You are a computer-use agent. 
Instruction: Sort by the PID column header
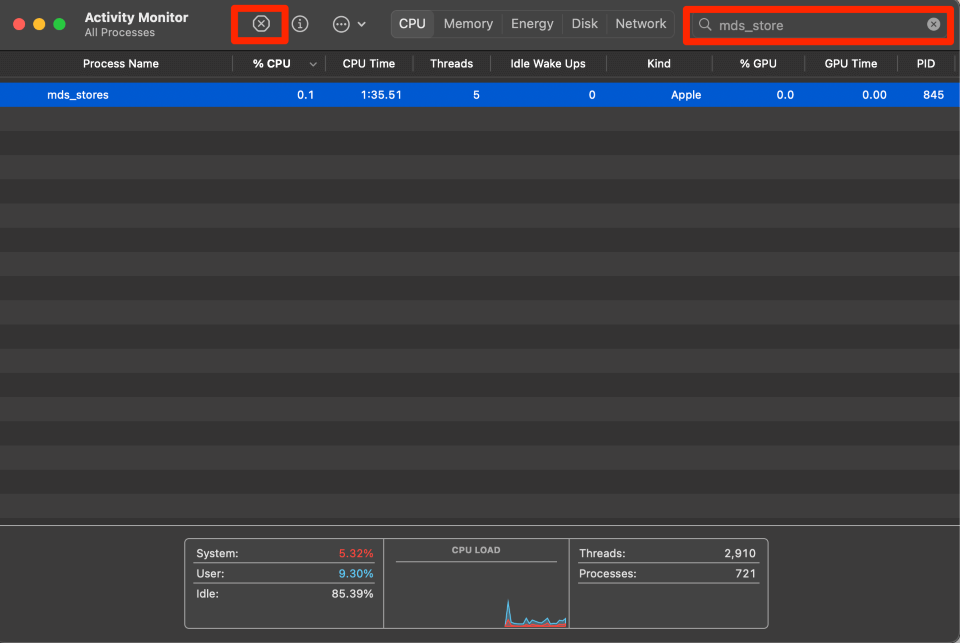925,64
